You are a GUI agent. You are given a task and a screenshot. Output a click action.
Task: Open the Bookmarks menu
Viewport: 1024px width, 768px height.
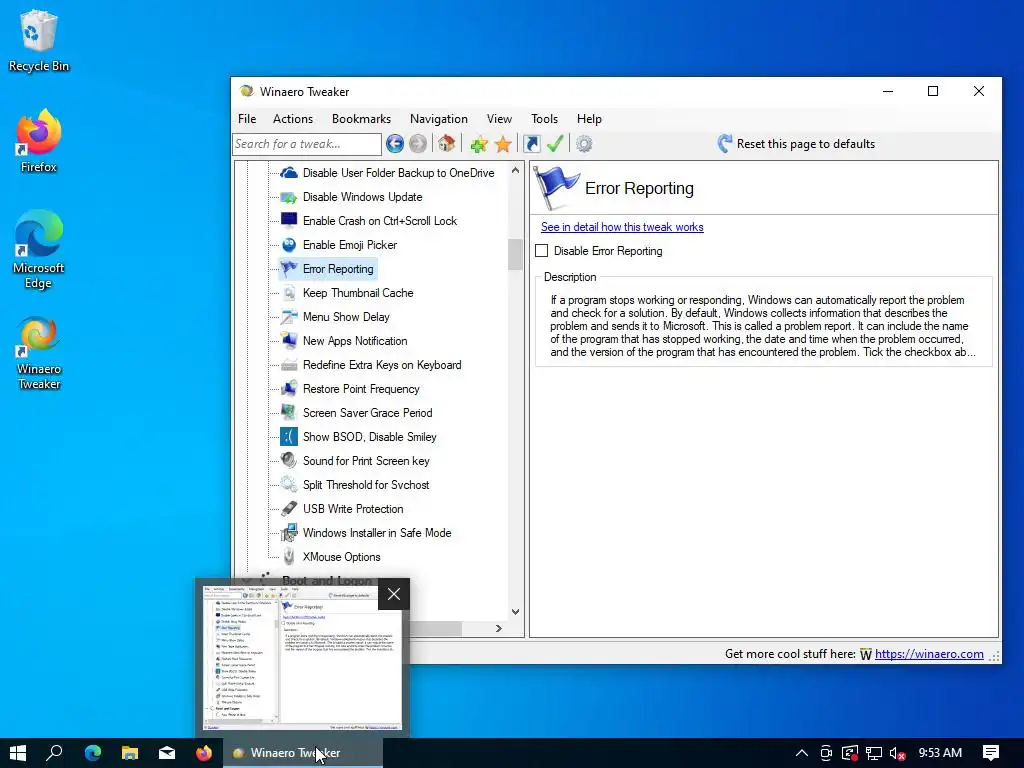pos(361,119)
